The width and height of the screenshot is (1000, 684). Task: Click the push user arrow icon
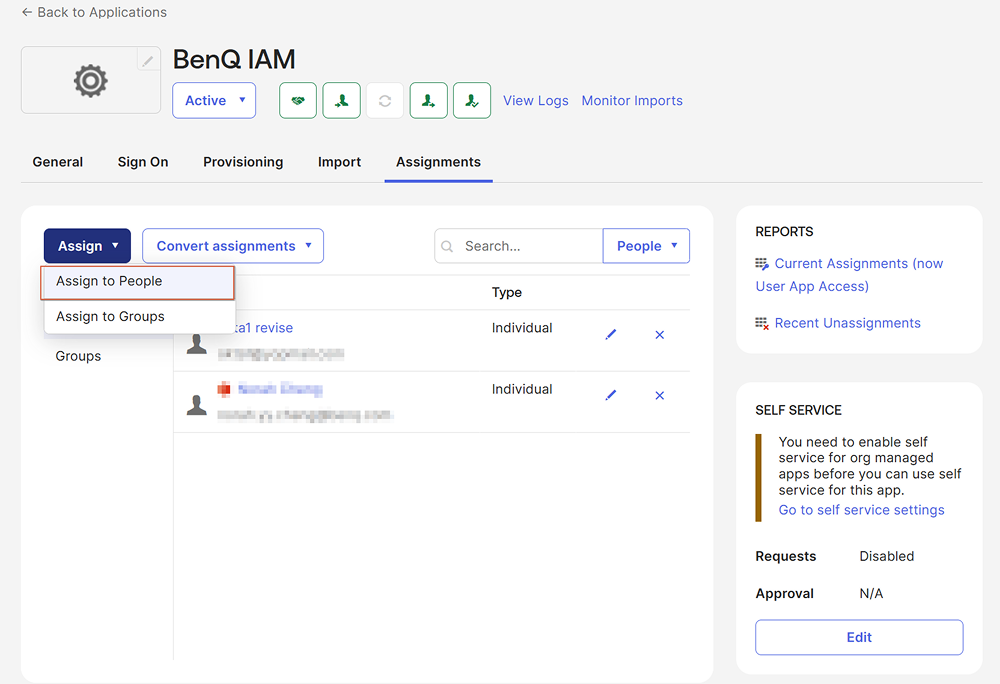[429, 101]
